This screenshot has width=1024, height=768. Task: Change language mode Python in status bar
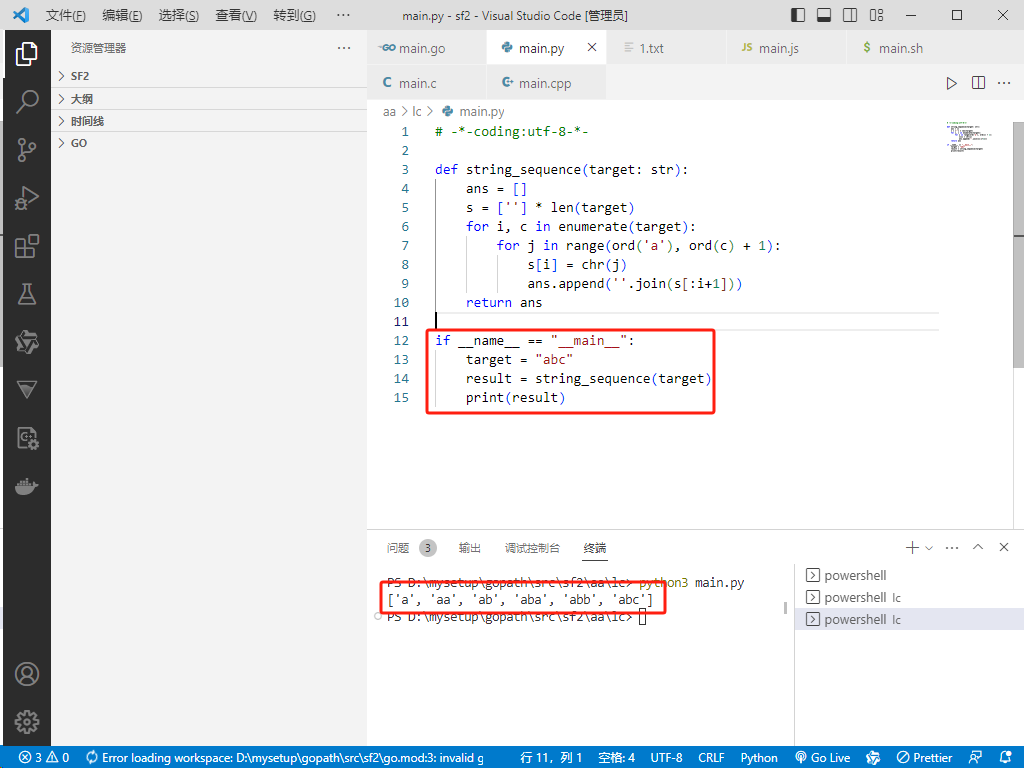click(759, 758)
